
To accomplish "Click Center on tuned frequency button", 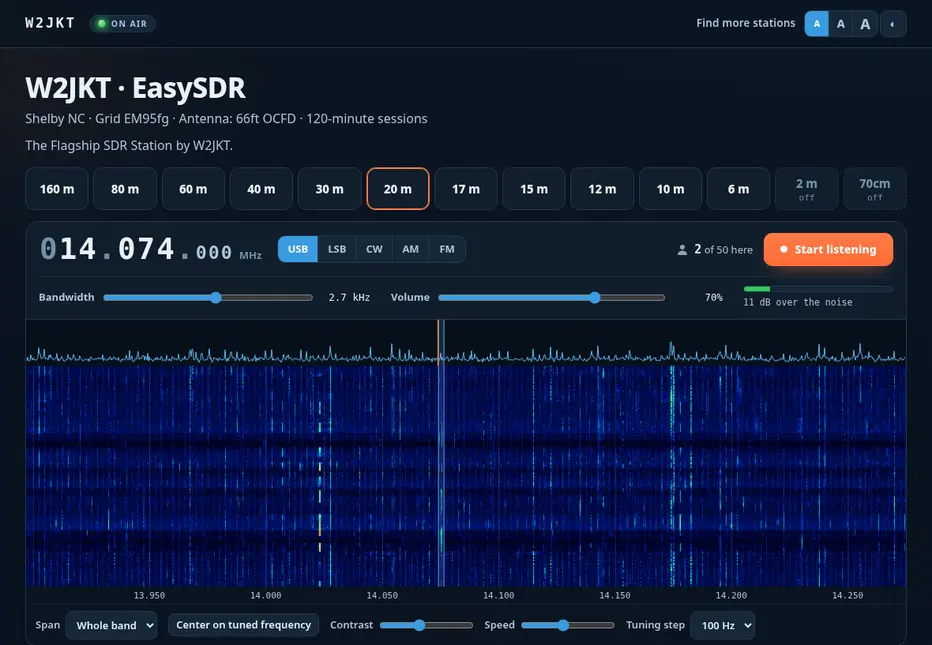I will coord(244,625).
